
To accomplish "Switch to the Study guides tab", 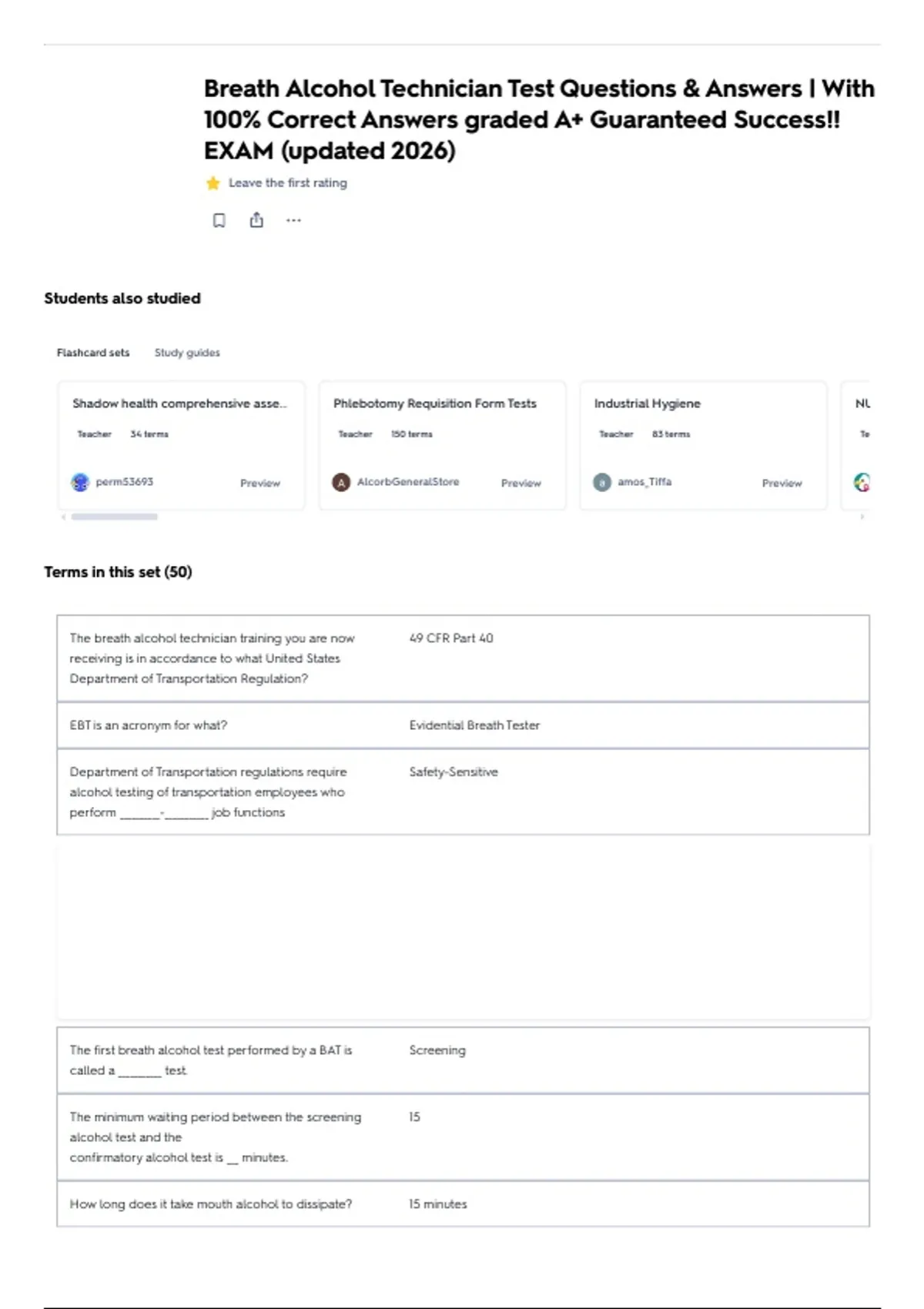I will point(187,353).
